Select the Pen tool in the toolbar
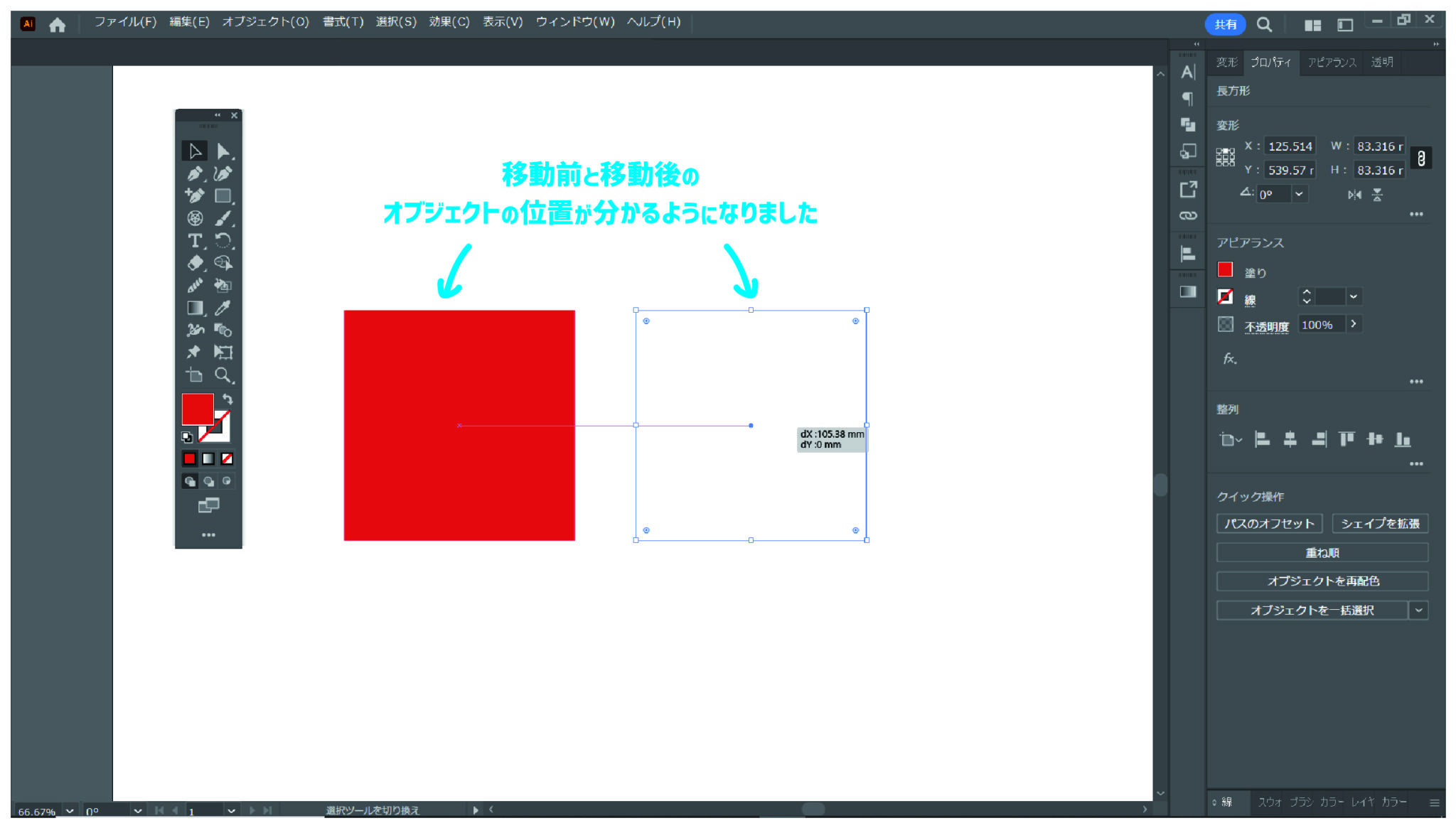 click(x=196, y=173)
